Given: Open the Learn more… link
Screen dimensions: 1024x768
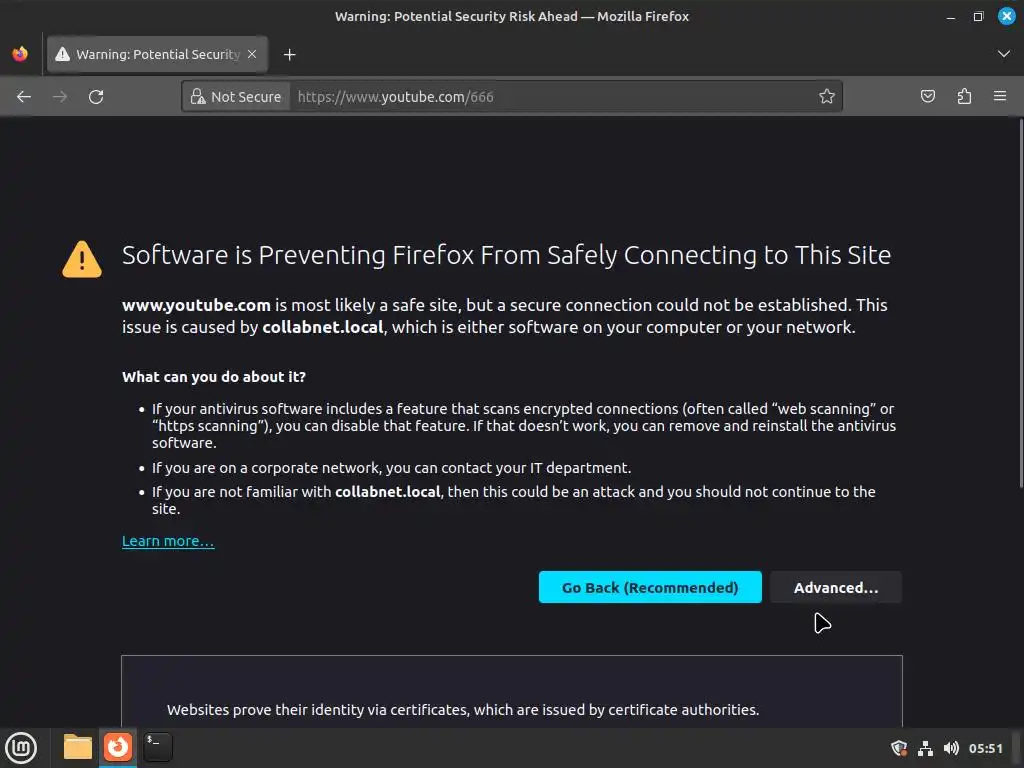Looking at the screenshot, I should (168, 541).
